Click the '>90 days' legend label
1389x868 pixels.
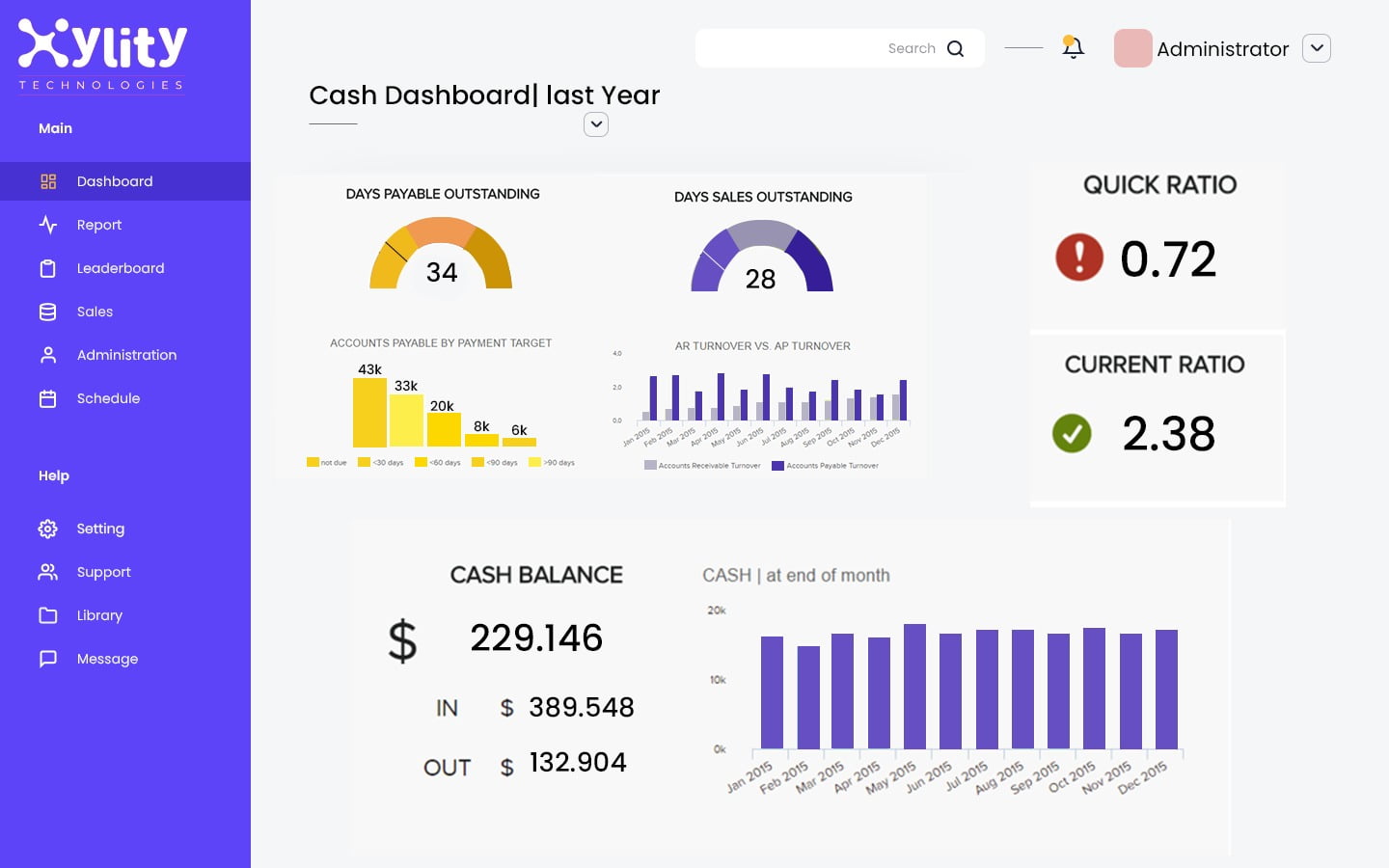point(559,463)
